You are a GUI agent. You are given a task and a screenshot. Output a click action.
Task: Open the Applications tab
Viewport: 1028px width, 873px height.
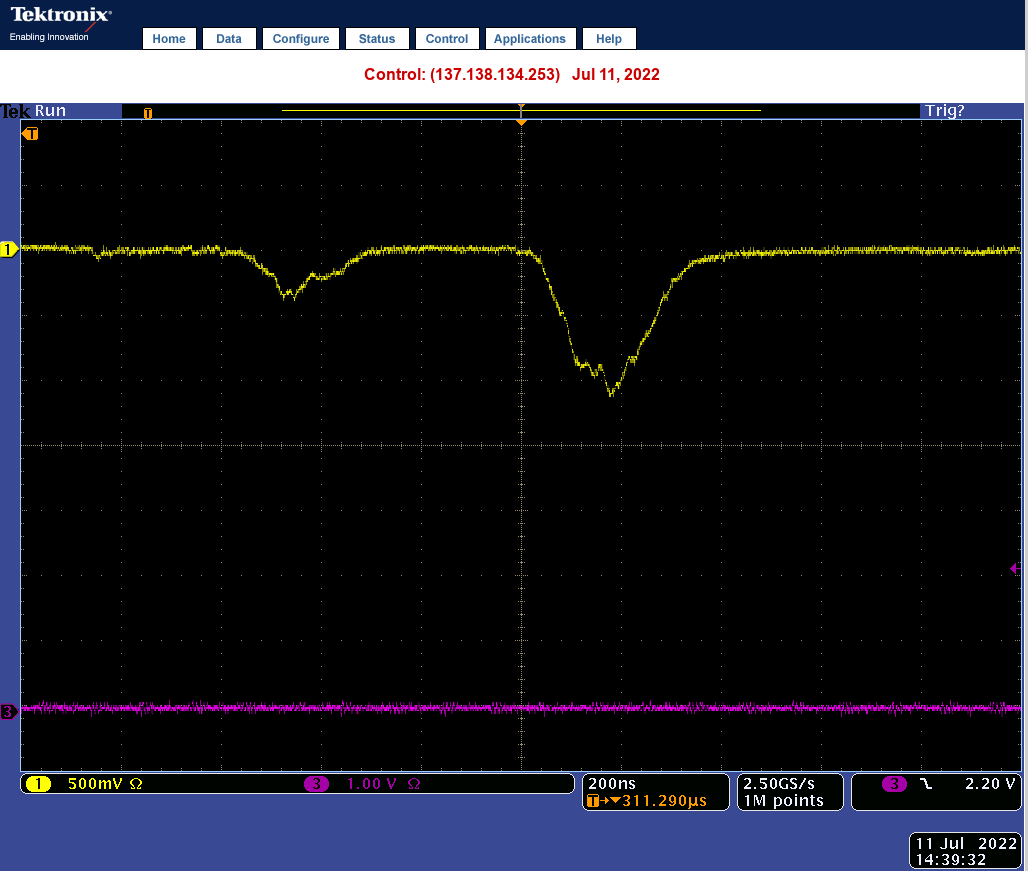tap(529, 39)
